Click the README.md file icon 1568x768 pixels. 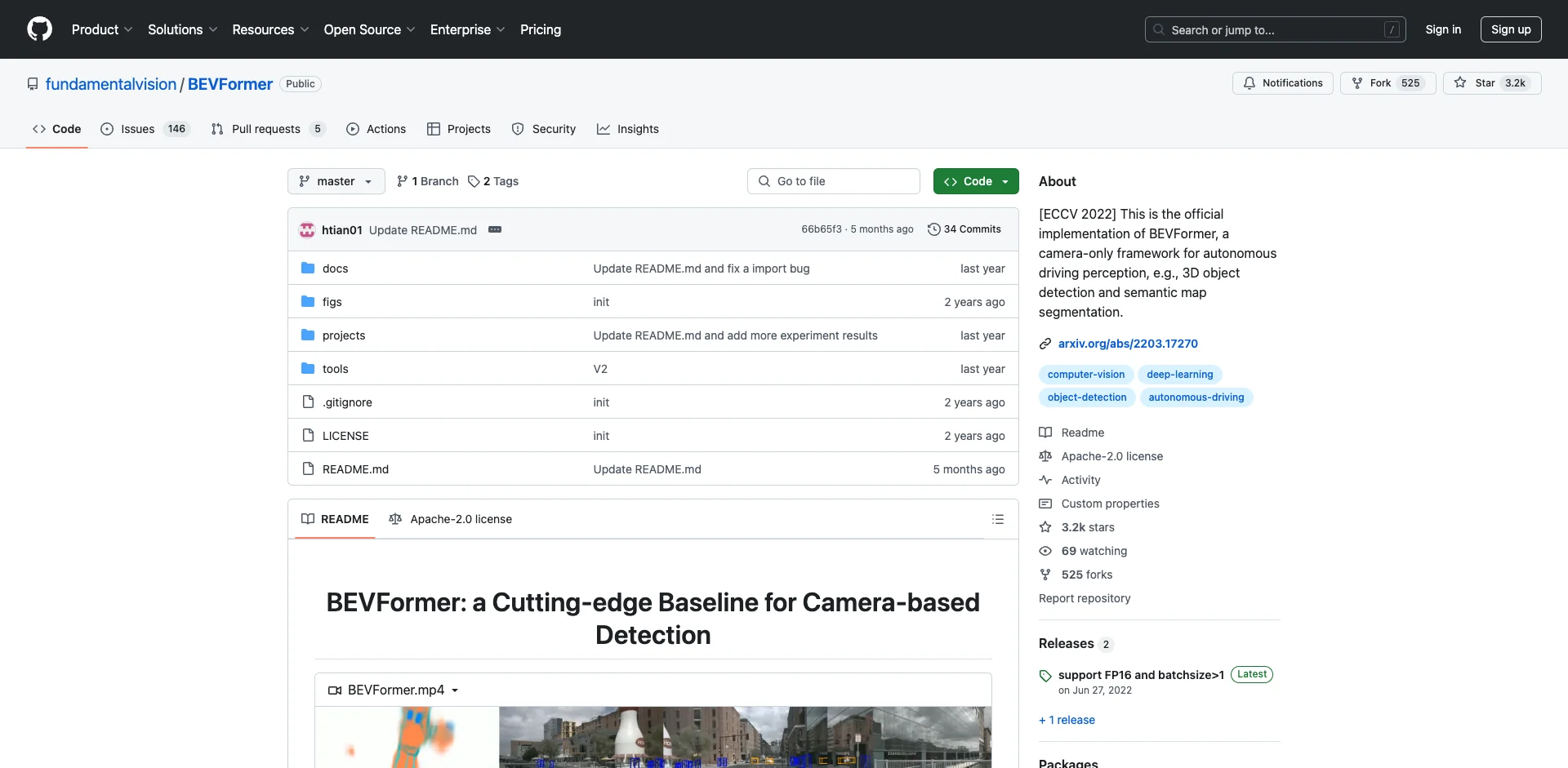[308, 468]
